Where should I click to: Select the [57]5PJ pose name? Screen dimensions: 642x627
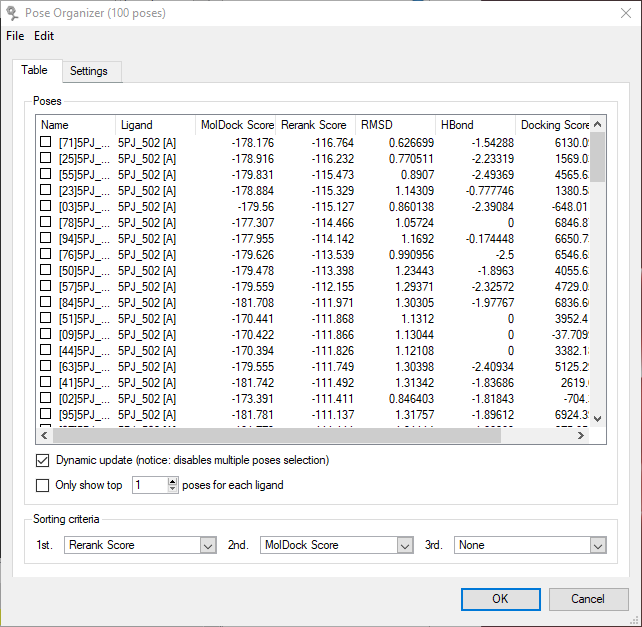click(x=84, y=287)
